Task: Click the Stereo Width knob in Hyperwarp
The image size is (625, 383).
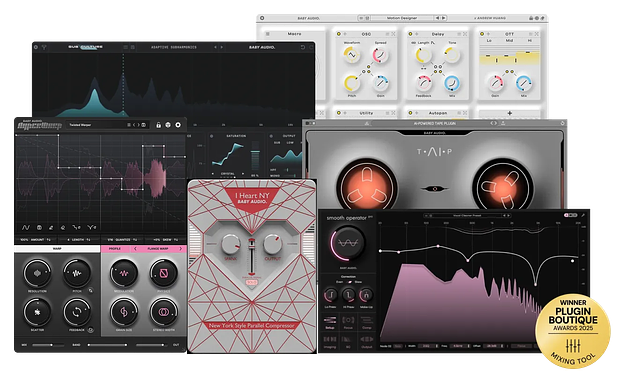Action: point(163,312)
